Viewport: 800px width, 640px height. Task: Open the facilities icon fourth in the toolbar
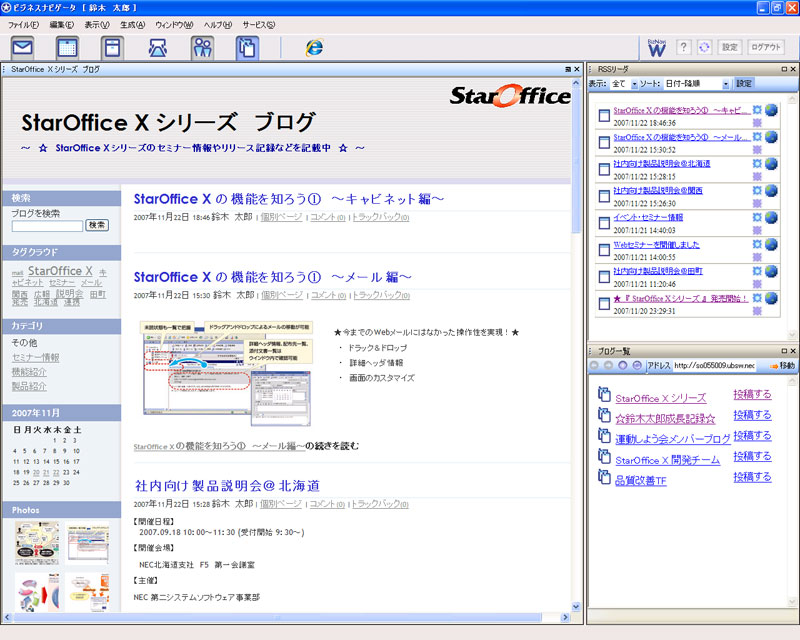[157, 48]
